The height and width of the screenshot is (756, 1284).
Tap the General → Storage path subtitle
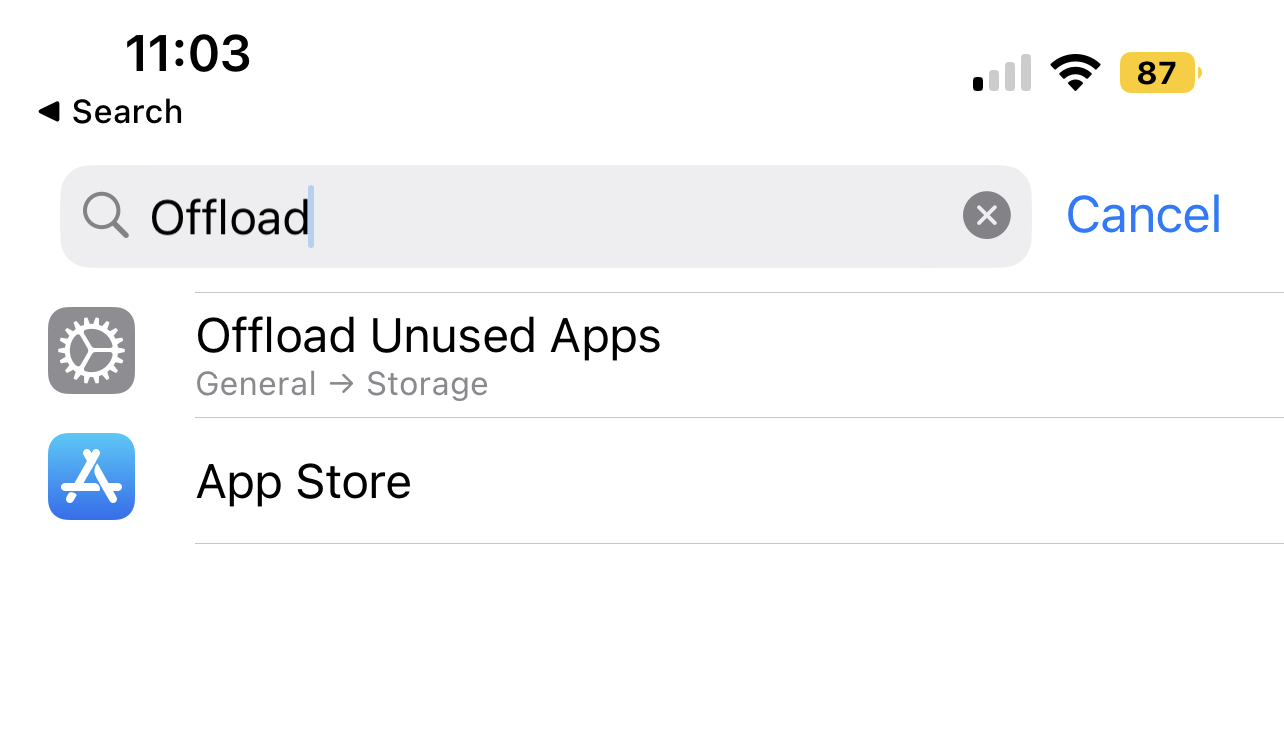342,384
